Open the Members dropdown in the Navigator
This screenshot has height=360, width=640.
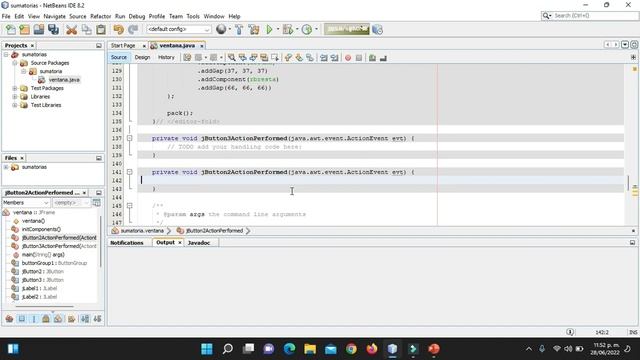26,203
